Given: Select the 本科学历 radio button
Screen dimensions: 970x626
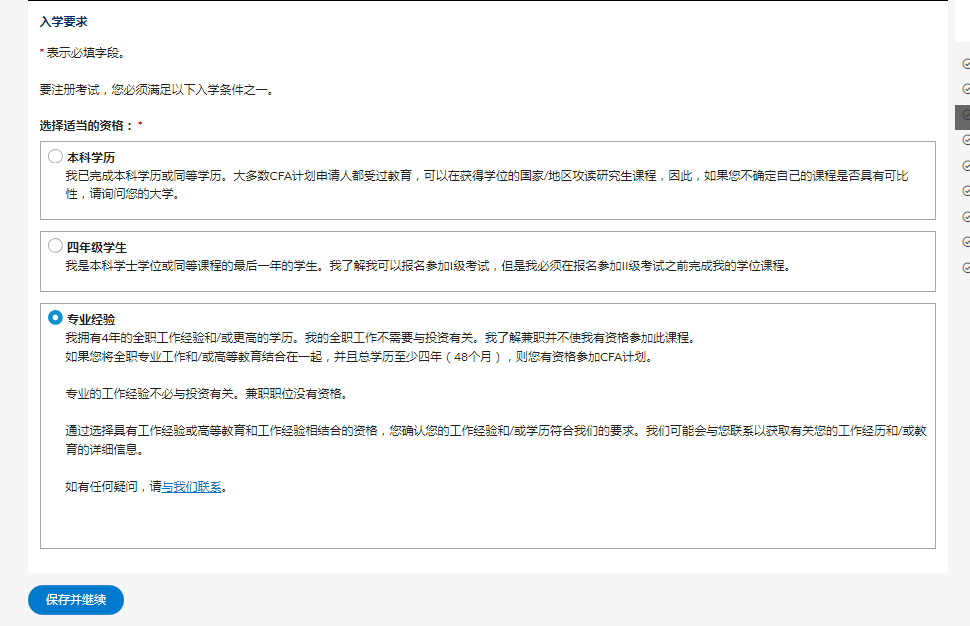Looking at the screenshot, I should pyautogui.click(x=55, y=156).
